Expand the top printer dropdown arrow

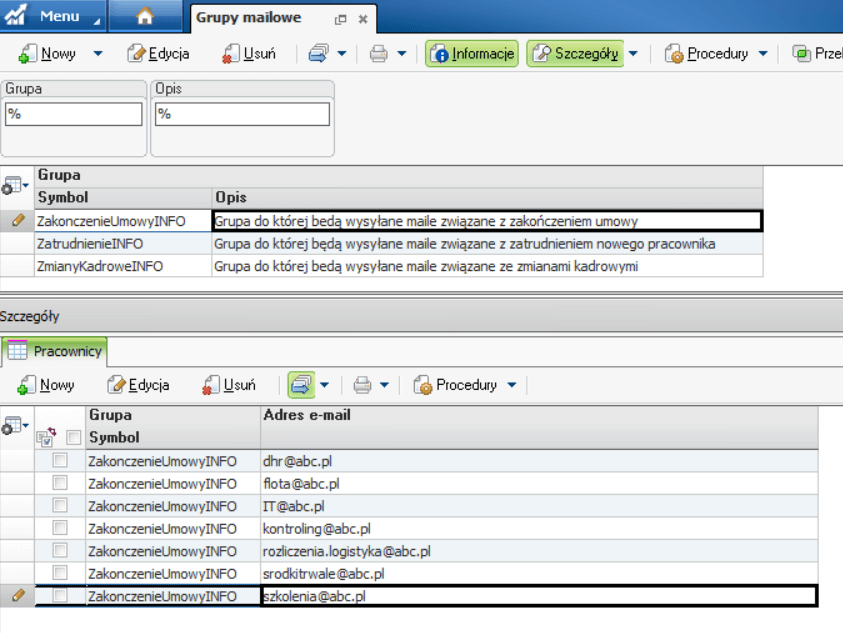coord(402,54)
